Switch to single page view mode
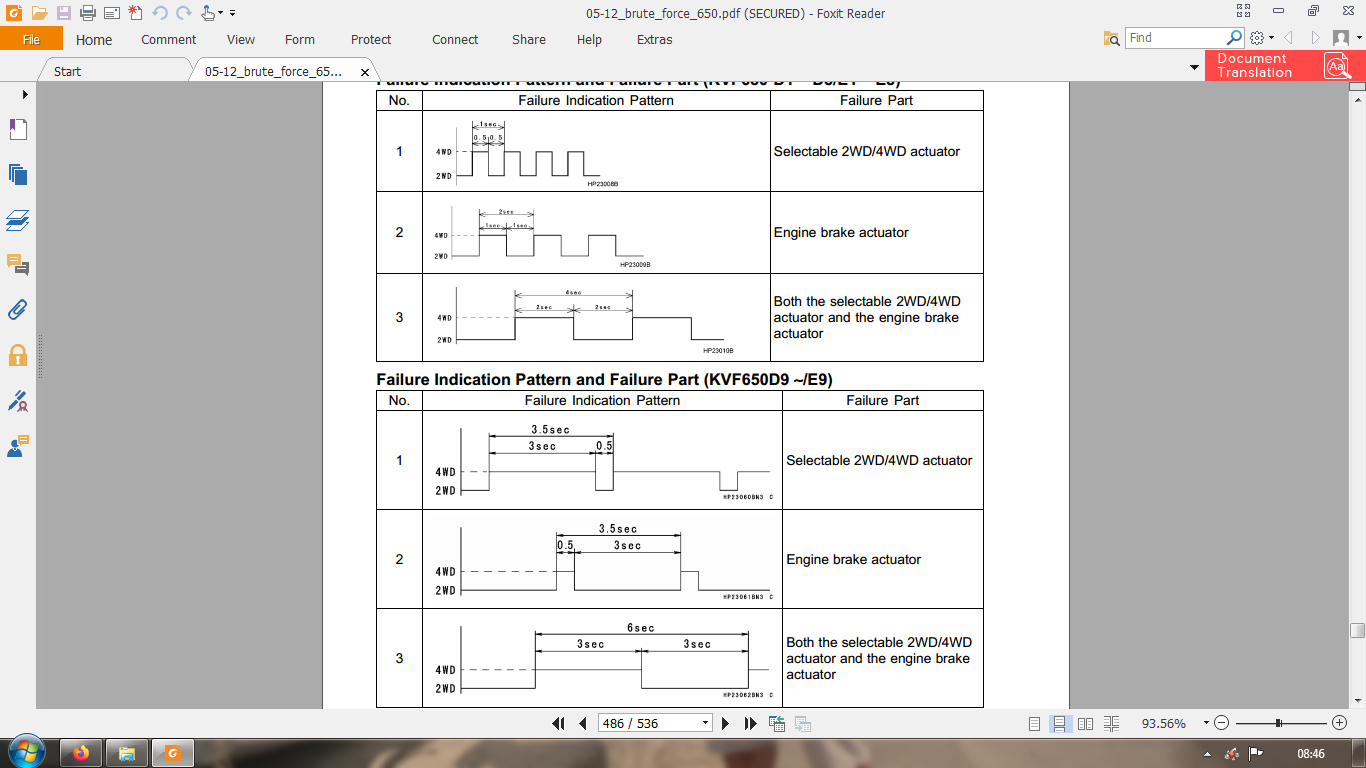Image resolution: width=1366 pixels, height=768 pixels. coord(1035,723)
